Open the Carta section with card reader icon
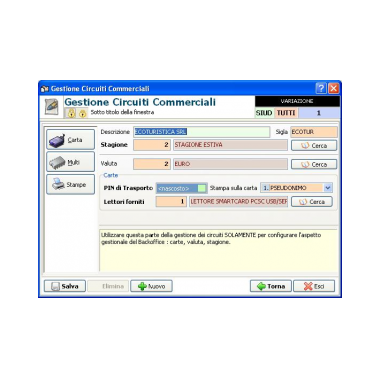Screen dimensions: 380x380 click(70, 140)
